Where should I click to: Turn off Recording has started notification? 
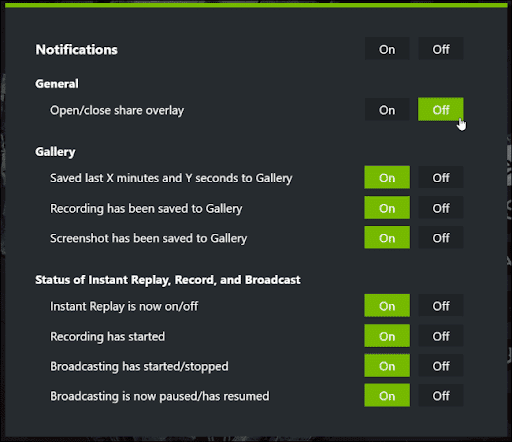[x=441, y=336]
